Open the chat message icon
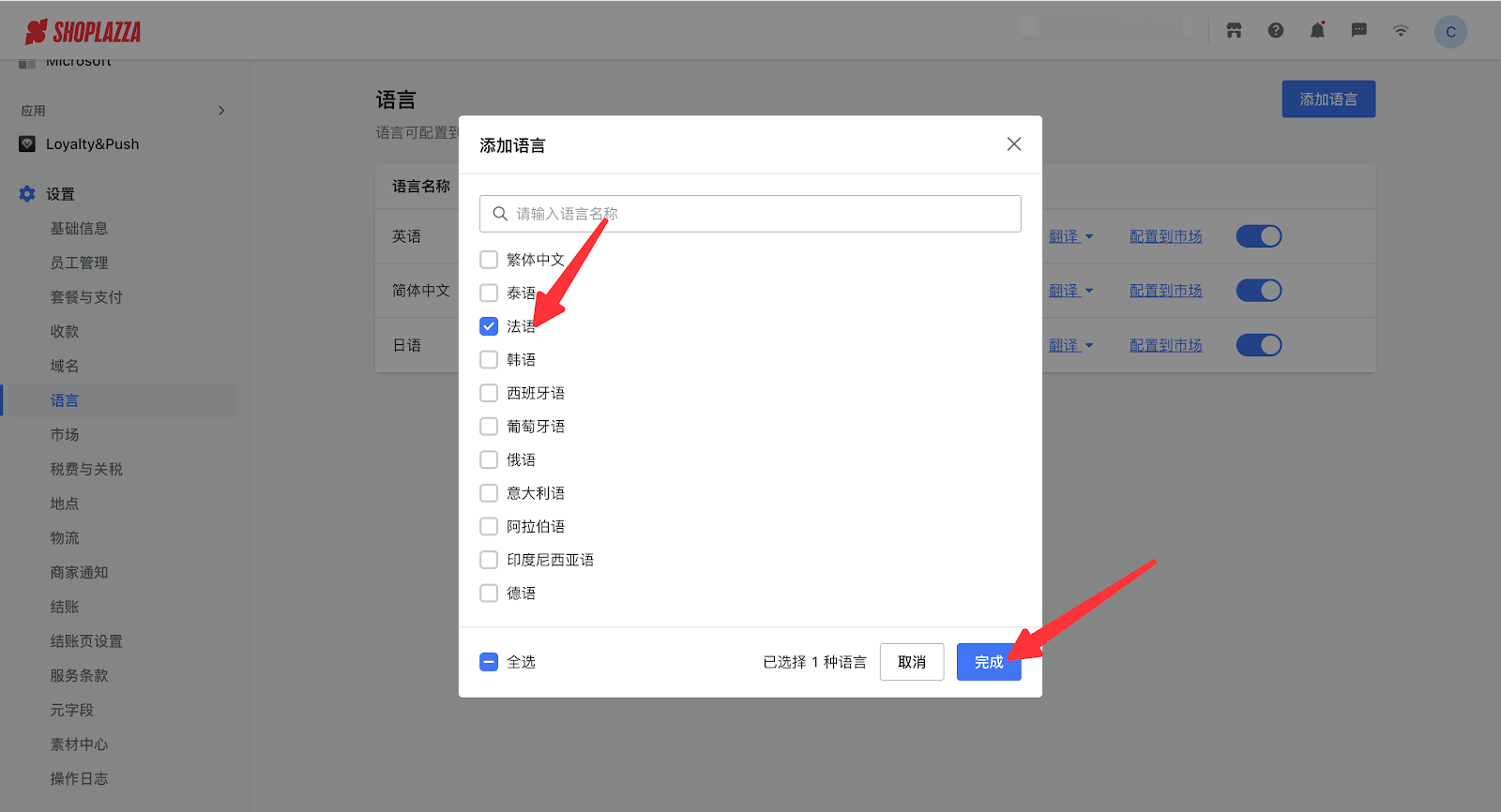This screenshot has height=812, width=1501. [x=1358, y=31]
